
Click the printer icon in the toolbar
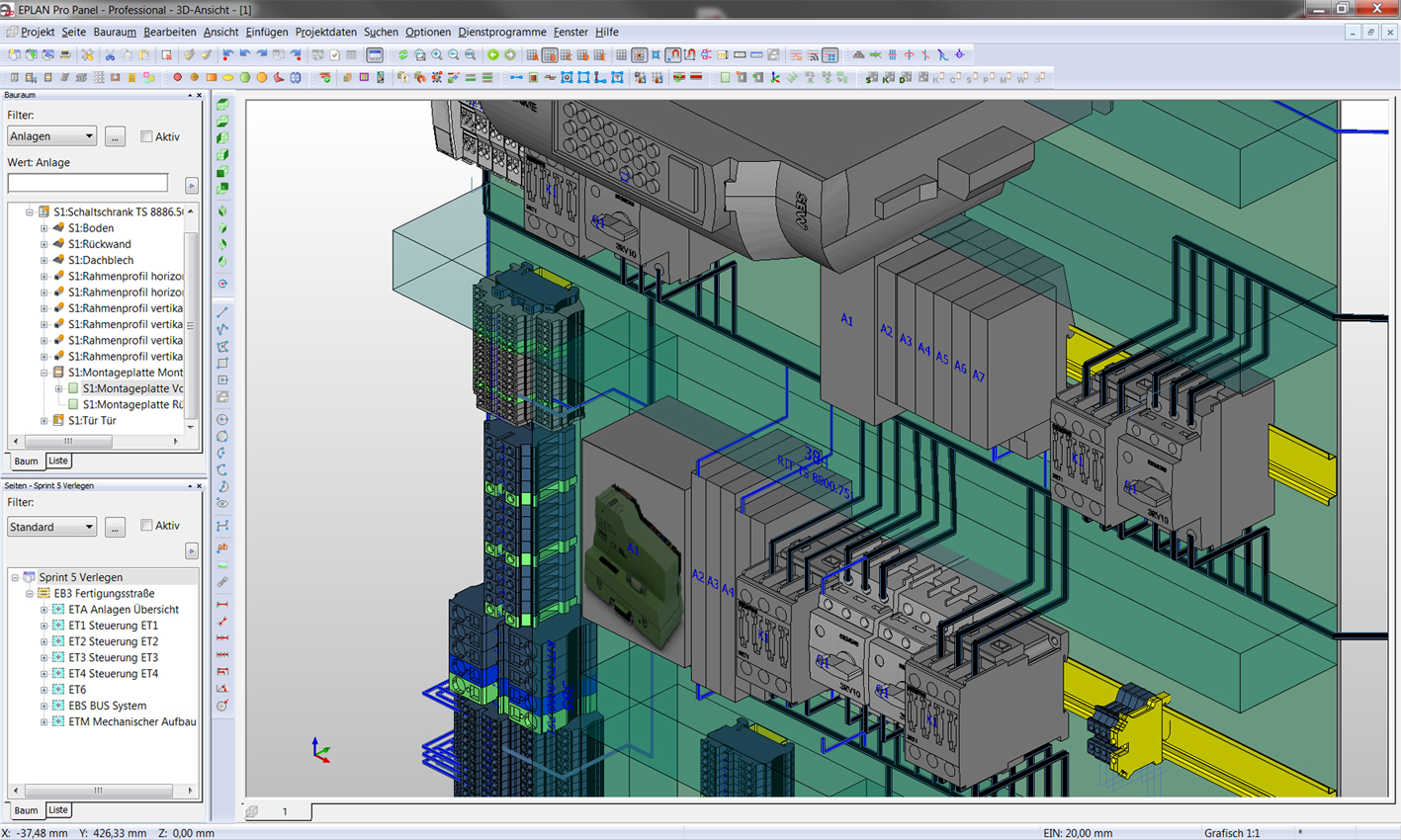[65, 55]
